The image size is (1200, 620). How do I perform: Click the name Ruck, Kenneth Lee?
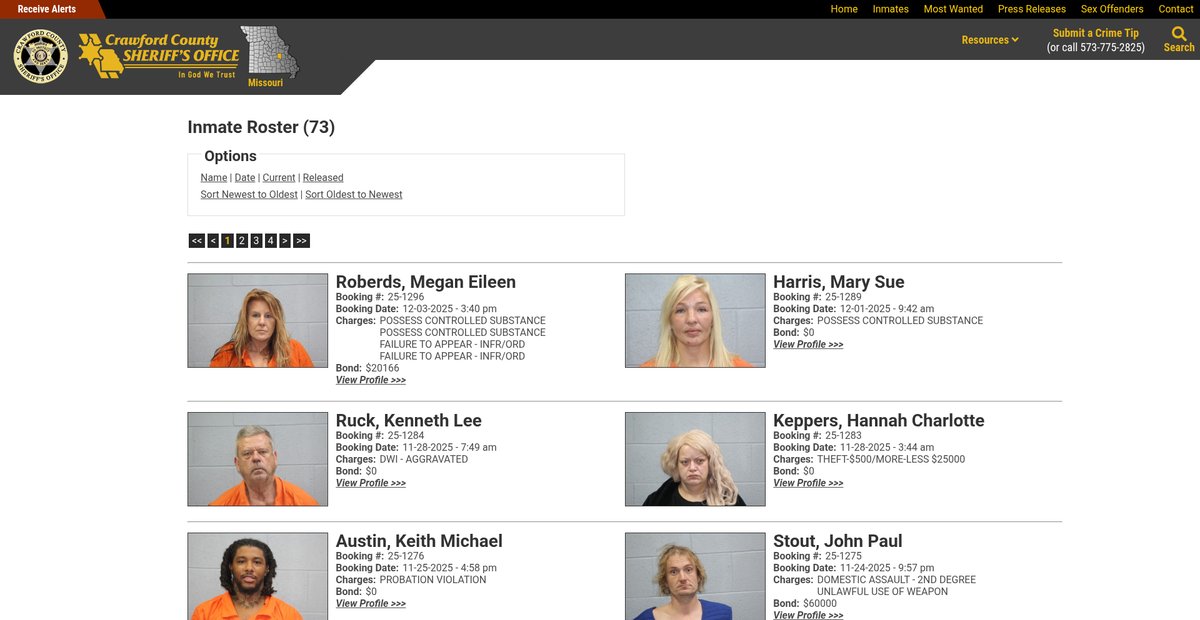[409, 420]
